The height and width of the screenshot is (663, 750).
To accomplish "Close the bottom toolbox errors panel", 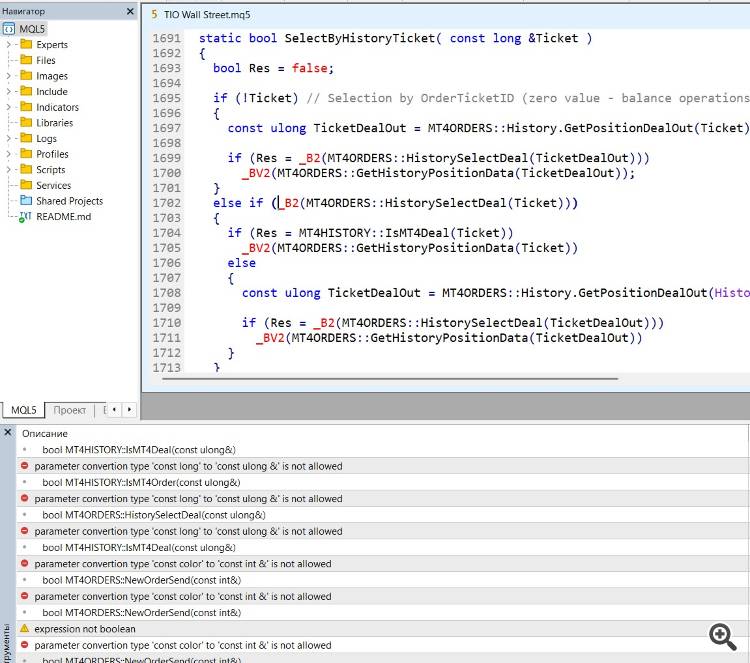I will [8, 433].
